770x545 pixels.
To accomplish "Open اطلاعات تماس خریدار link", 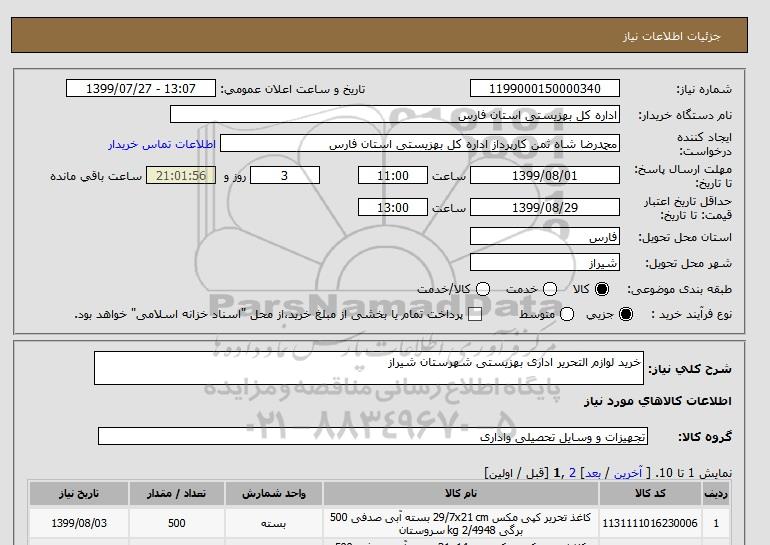I will (x=162, y=144).
